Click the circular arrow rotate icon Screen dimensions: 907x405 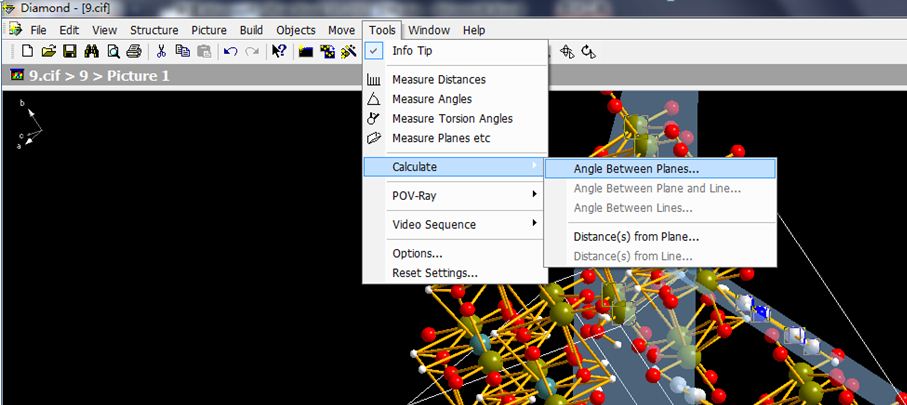tap(589, 52)
